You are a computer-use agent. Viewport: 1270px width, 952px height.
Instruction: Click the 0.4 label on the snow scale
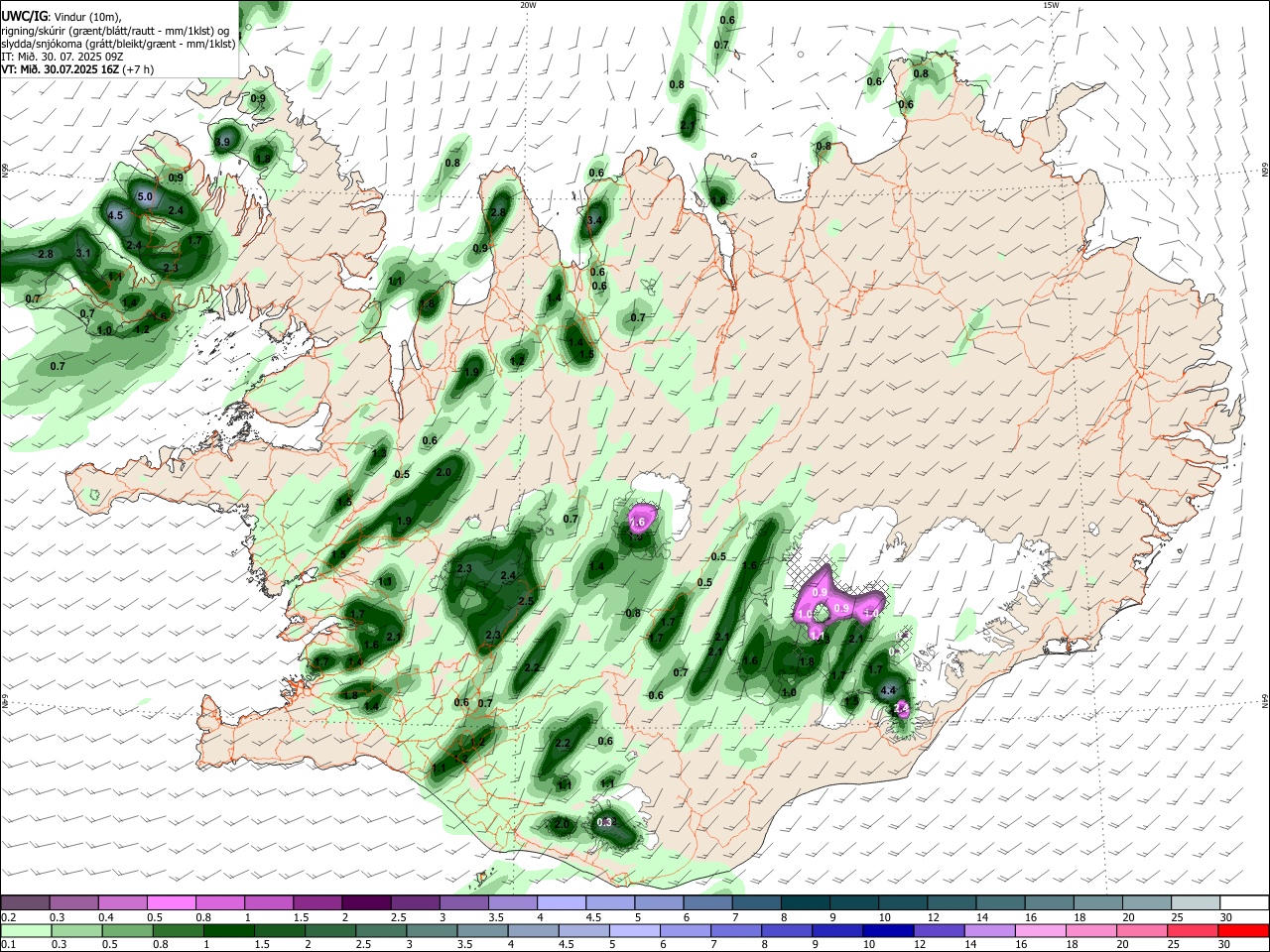pyautogui.click(x=106, y=916)
